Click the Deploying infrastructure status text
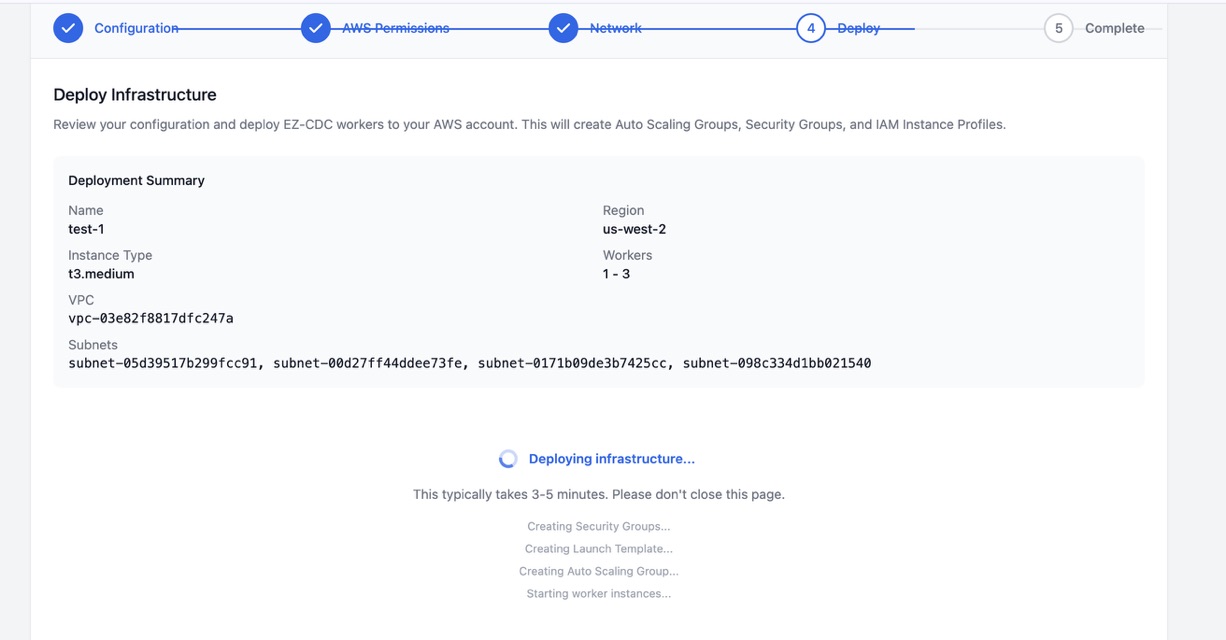The width and height of the screenshot is (1226, 640). pos(611,457)
